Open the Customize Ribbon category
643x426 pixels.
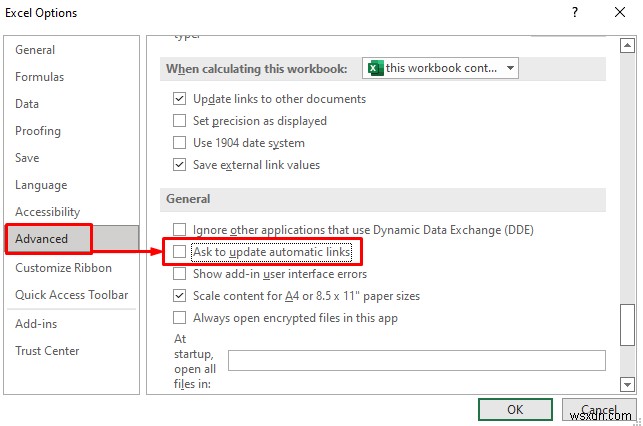[63, 268]
